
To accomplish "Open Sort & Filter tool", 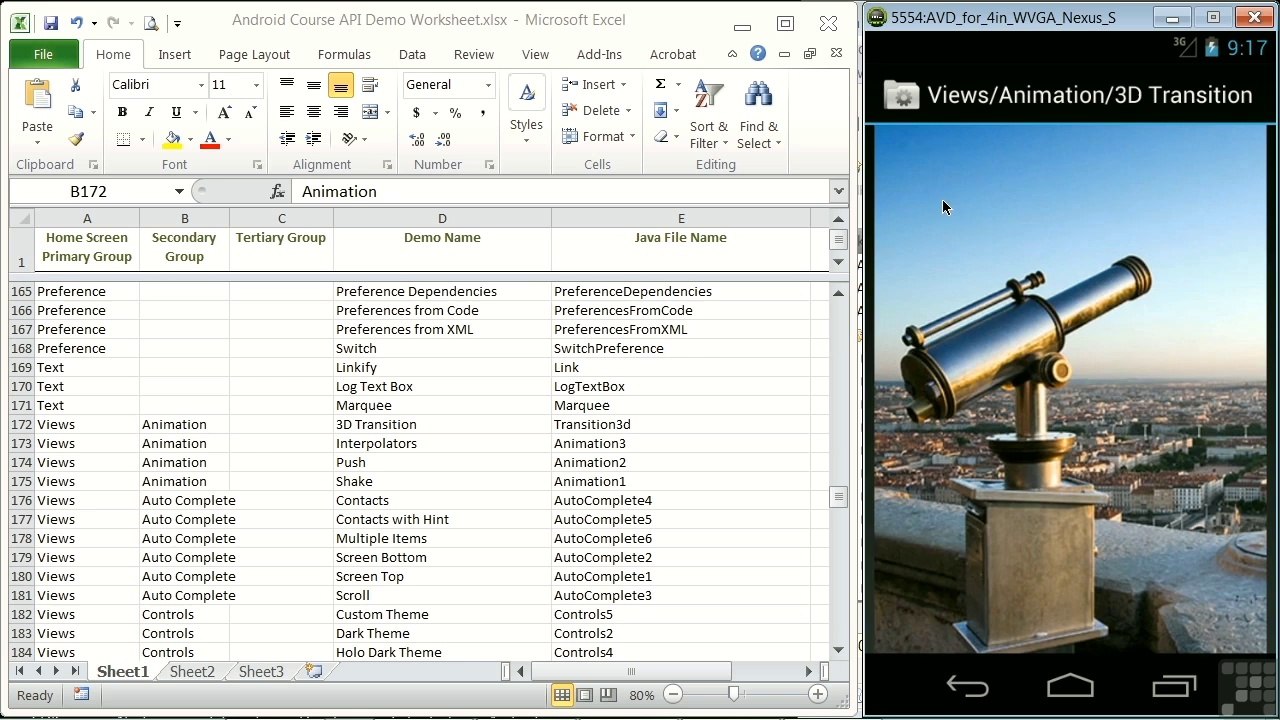I will (x=709, y=113).
